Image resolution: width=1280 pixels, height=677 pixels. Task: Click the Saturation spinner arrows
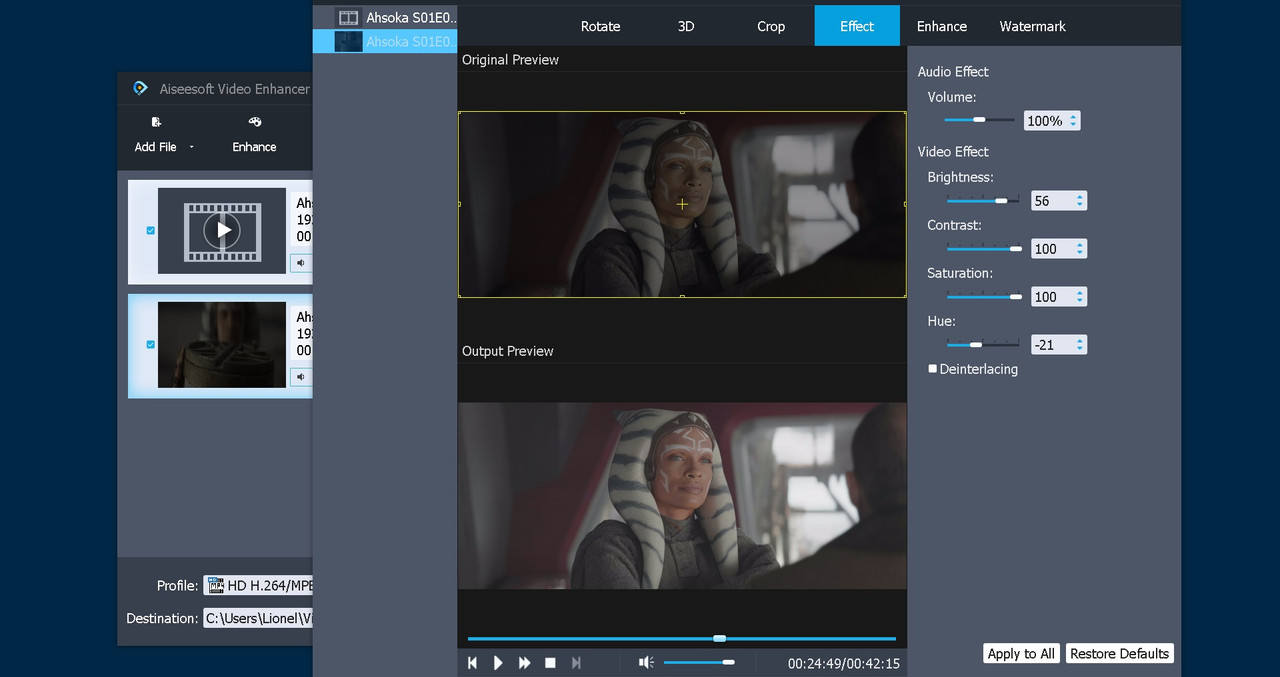[1080, 297]
